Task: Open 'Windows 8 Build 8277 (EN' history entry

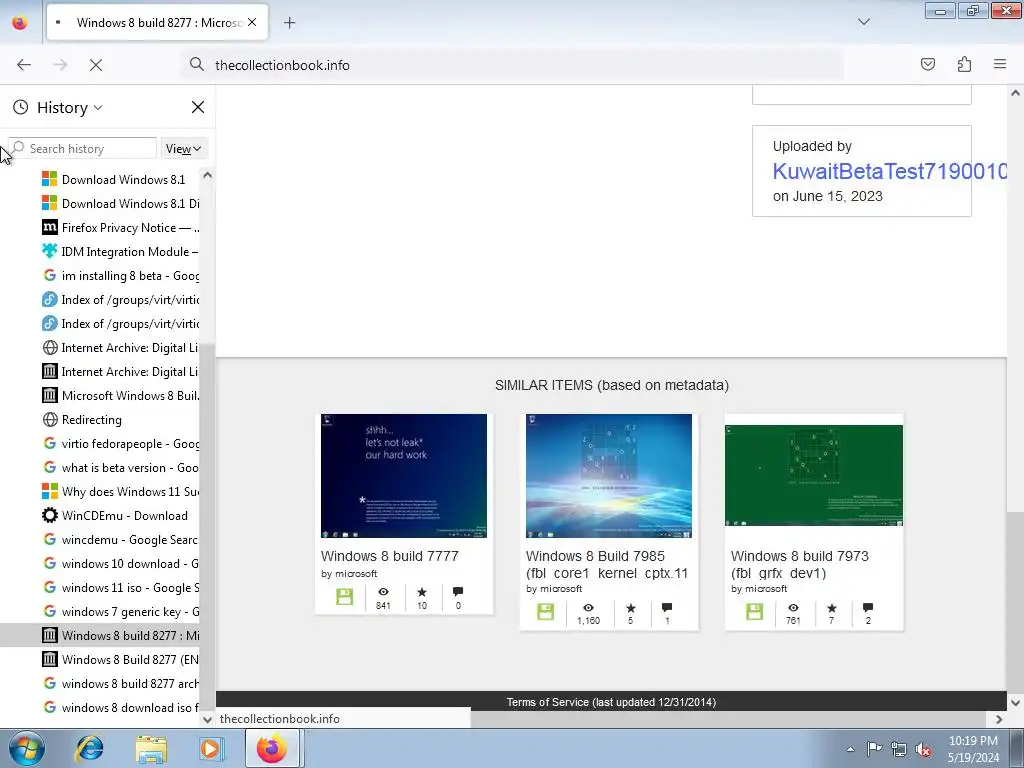Action: point(120,660)
